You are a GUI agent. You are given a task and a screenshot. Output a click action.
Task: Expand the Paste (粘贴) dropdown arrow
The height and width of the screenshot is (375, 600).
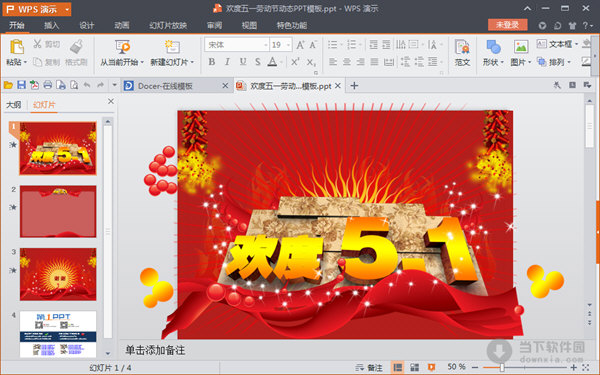[25, 62]
